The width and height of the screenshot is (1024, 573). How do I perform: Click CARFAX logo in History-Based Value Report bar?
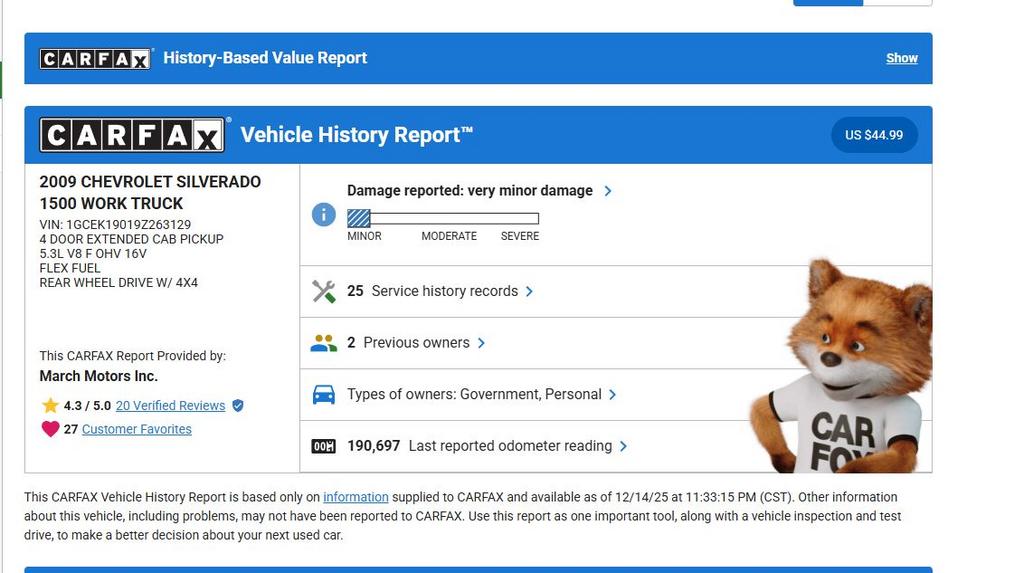pyautogui.click(x=95, y=59)
